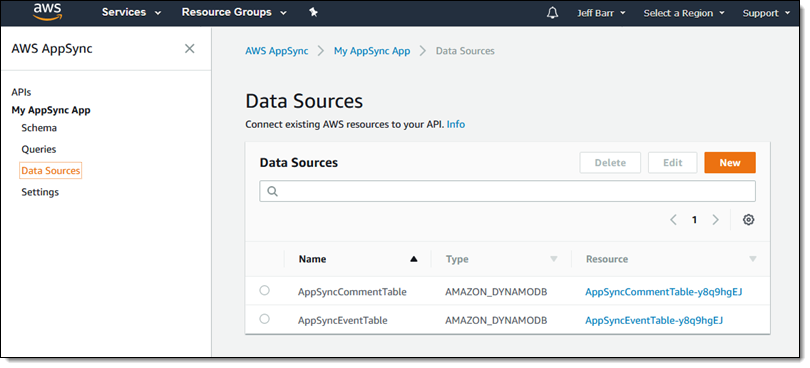Image resolution: width=810 pixels, height=368 pixels.
Task: Click the search magnifier icon
Action: click(273, 191)
